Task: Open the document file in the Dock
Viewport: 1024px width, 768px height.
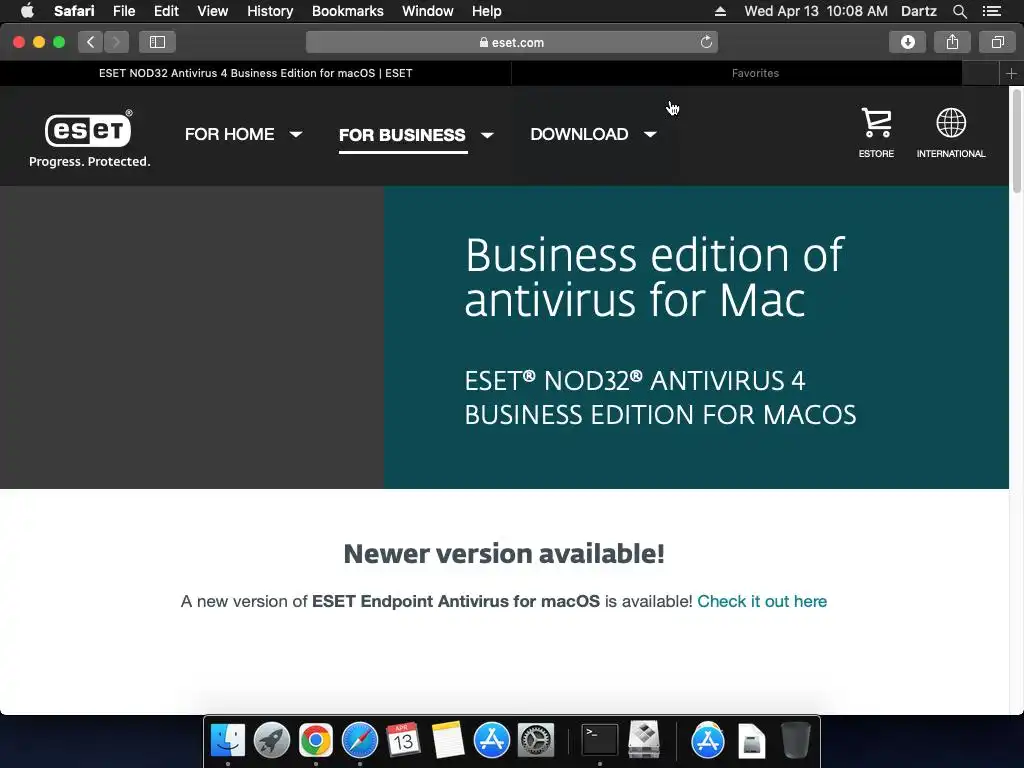Action: 752,741
